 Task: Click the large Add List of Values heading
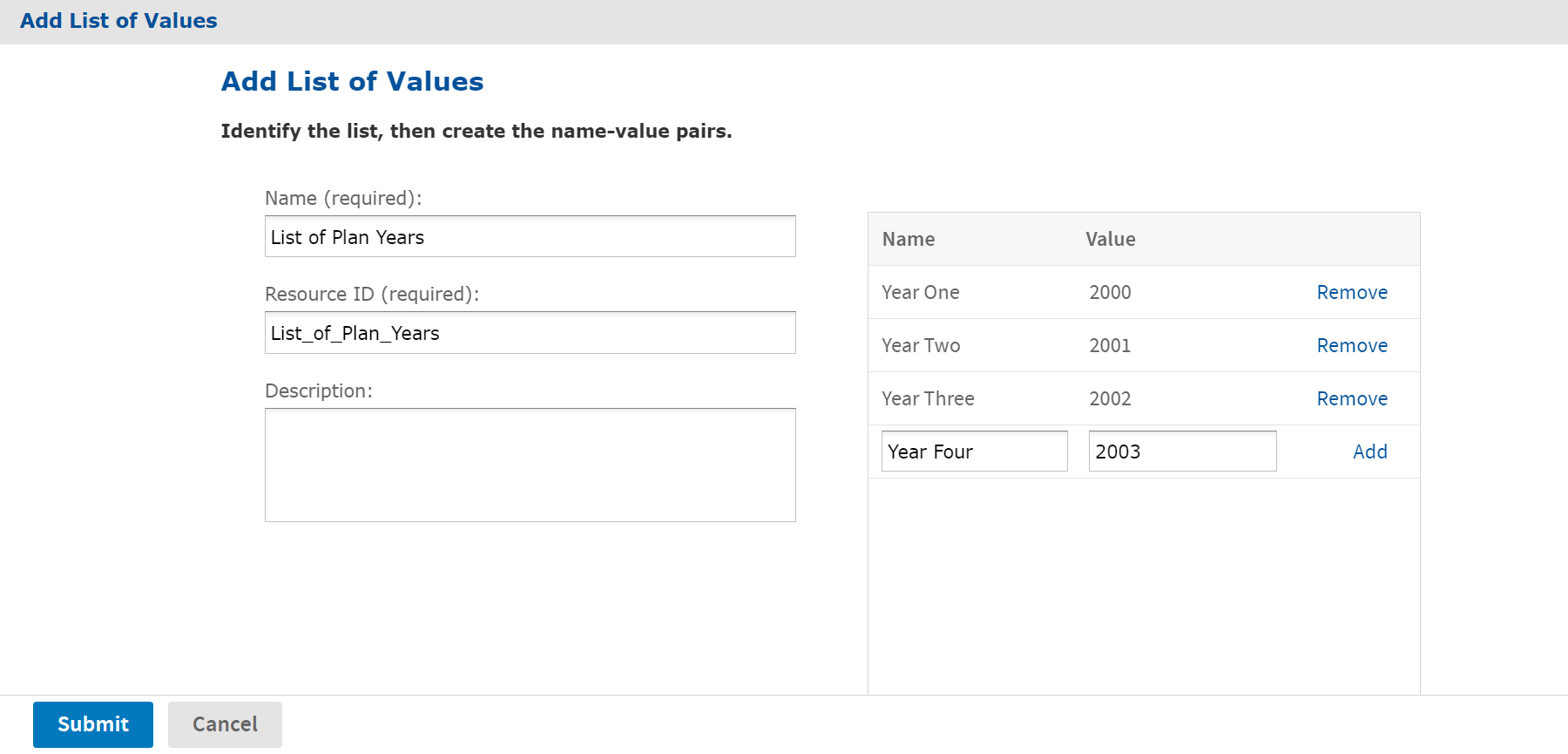[352, 81]
